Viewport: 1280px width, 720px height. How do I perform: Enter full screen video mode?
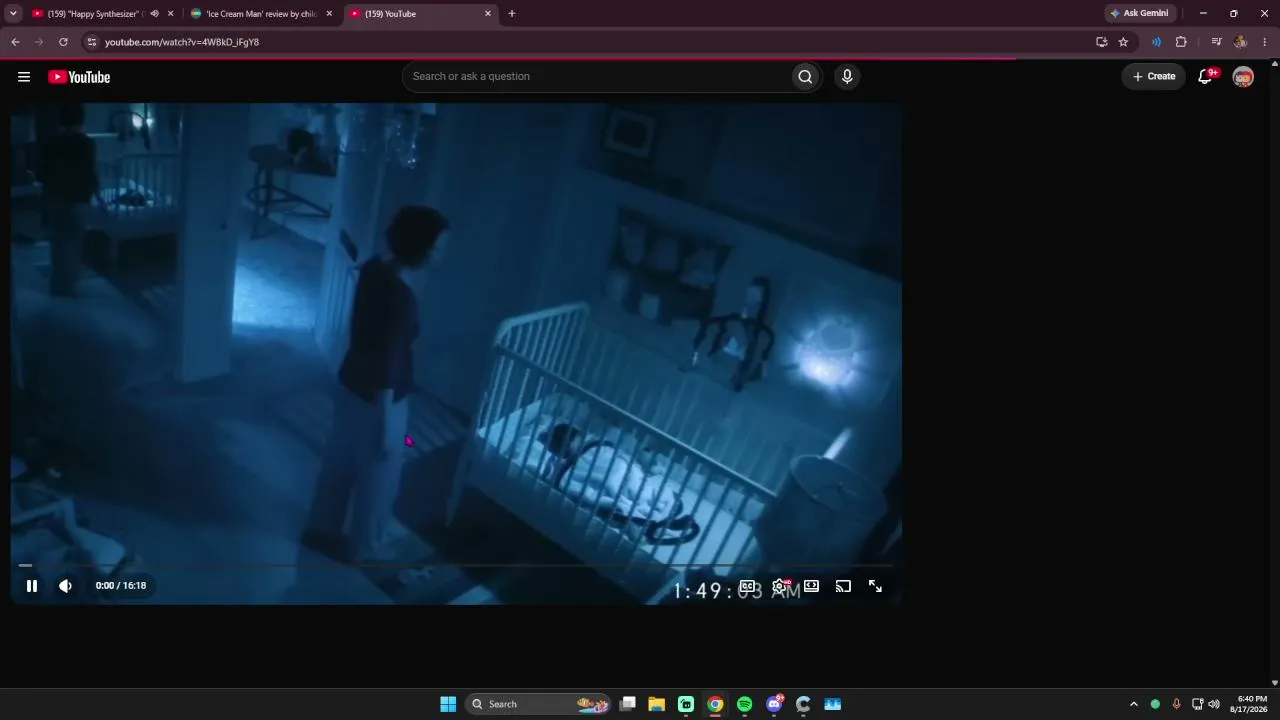pyautogui.click(x=875, y=586)
